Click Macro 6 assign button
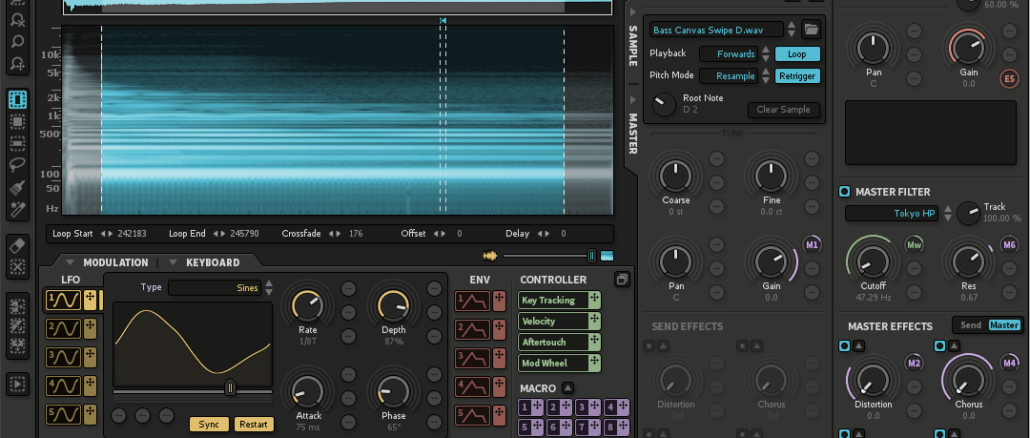 559,427
